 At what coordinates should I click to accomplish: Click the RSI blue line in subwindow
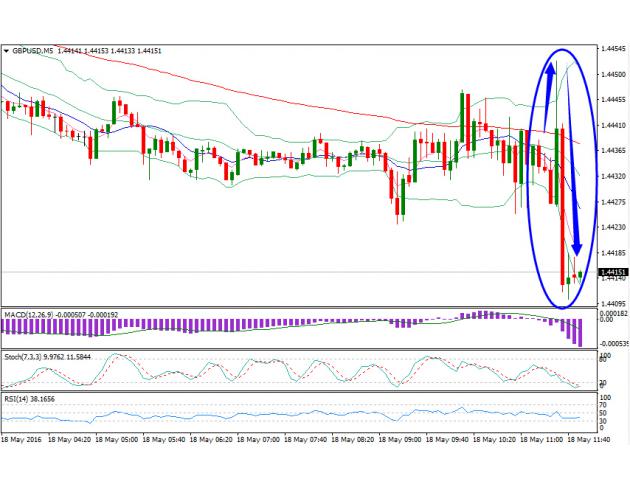point(300,412)
